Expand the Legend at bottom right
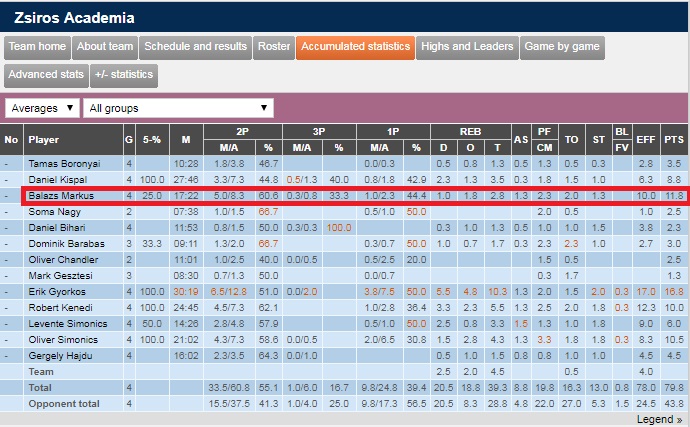This screenshot has height=427, width=690. point(658,419)
